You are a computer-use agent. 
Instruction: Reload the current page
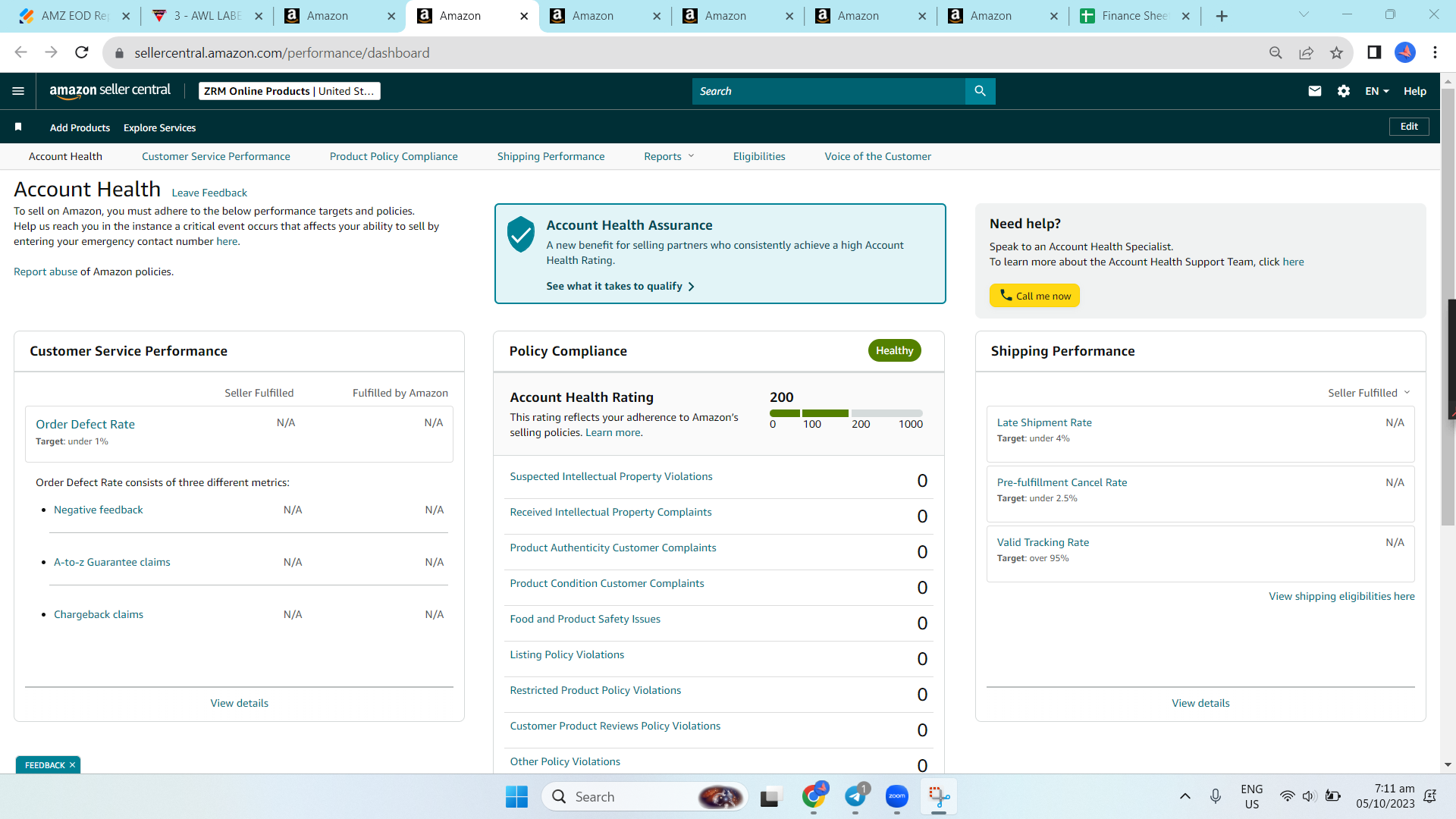pos(82,52)
